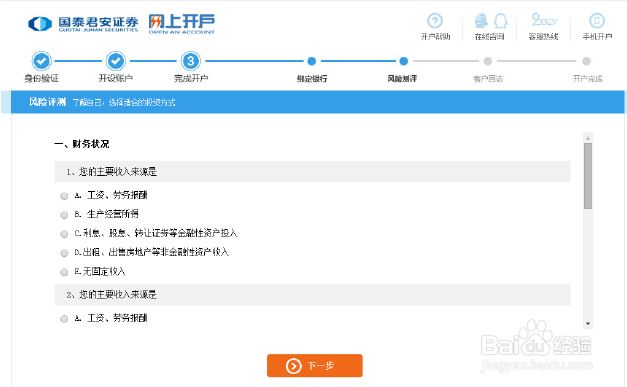Image resolution: width=627 pixels, height=387 pixels.
Task: Select question 2 option A 工资、劳务报酬
Action: [x=64, y=319]
